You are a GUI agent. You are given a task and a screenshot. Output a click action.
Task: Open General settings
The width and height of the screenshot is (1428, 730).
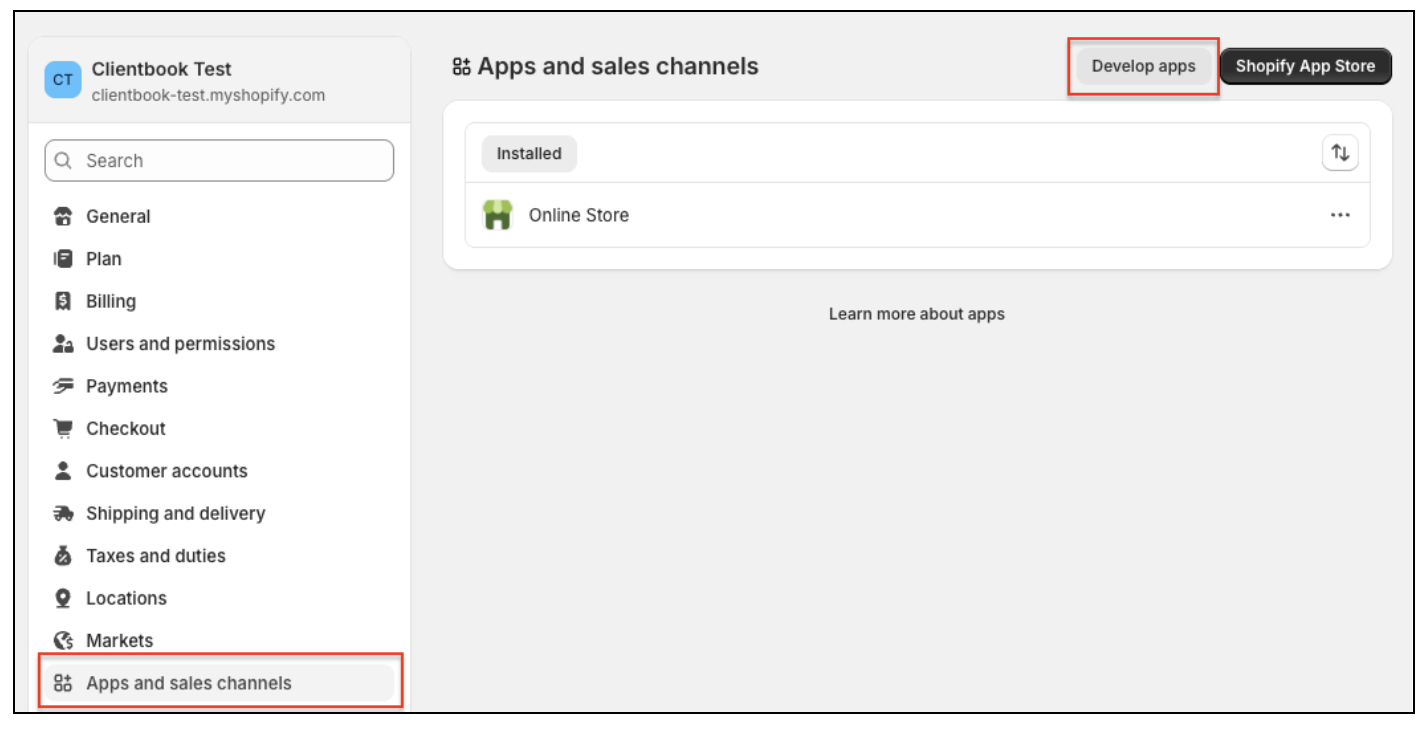(x=218, y=216)
